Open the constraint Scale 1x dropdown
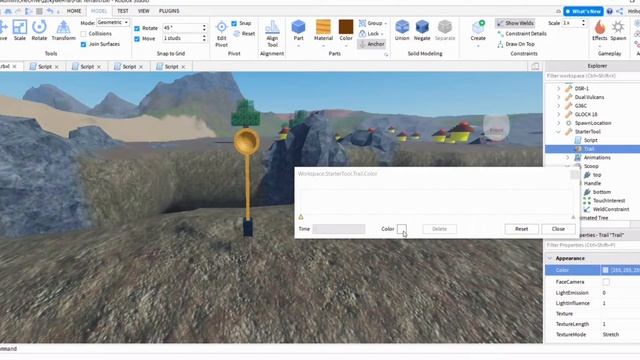The image size is (640, 360). (x=574, y=23)
